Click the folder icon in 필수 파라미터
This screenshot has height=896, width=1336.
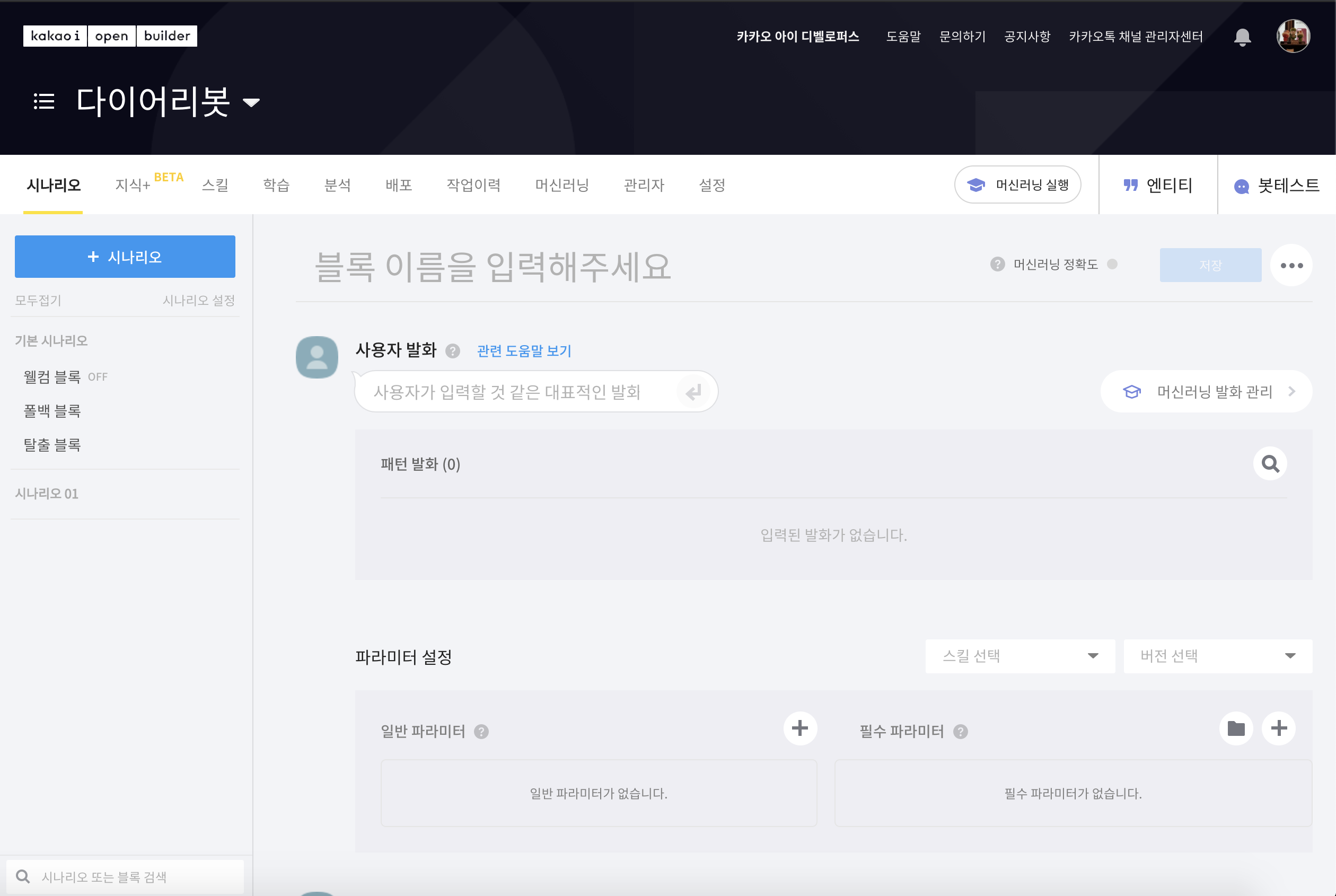(x=1236, y=728)
